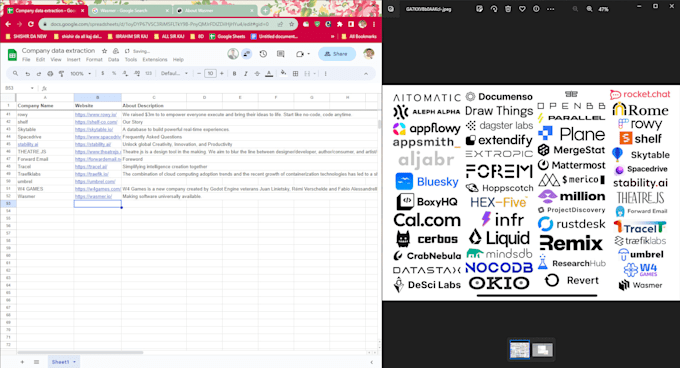Decrease font size with minus button
This screenshot has width=680, height=368.
pos(199,74)
